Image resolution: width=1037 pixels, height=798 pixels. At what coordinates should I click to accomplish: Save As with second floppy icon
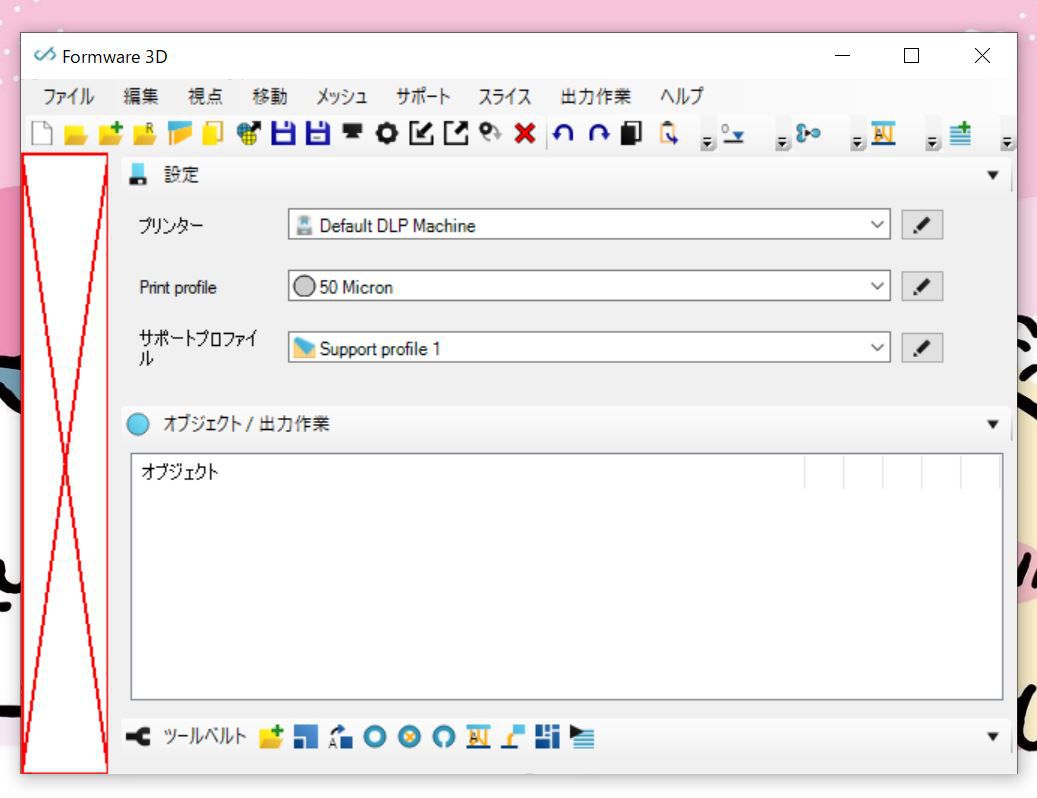[317, 134]
